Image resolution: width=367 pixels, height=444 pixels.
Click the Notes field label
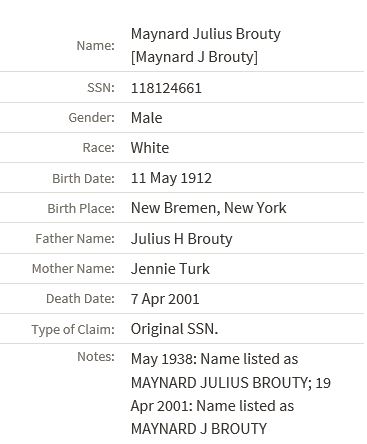[96, 357]
